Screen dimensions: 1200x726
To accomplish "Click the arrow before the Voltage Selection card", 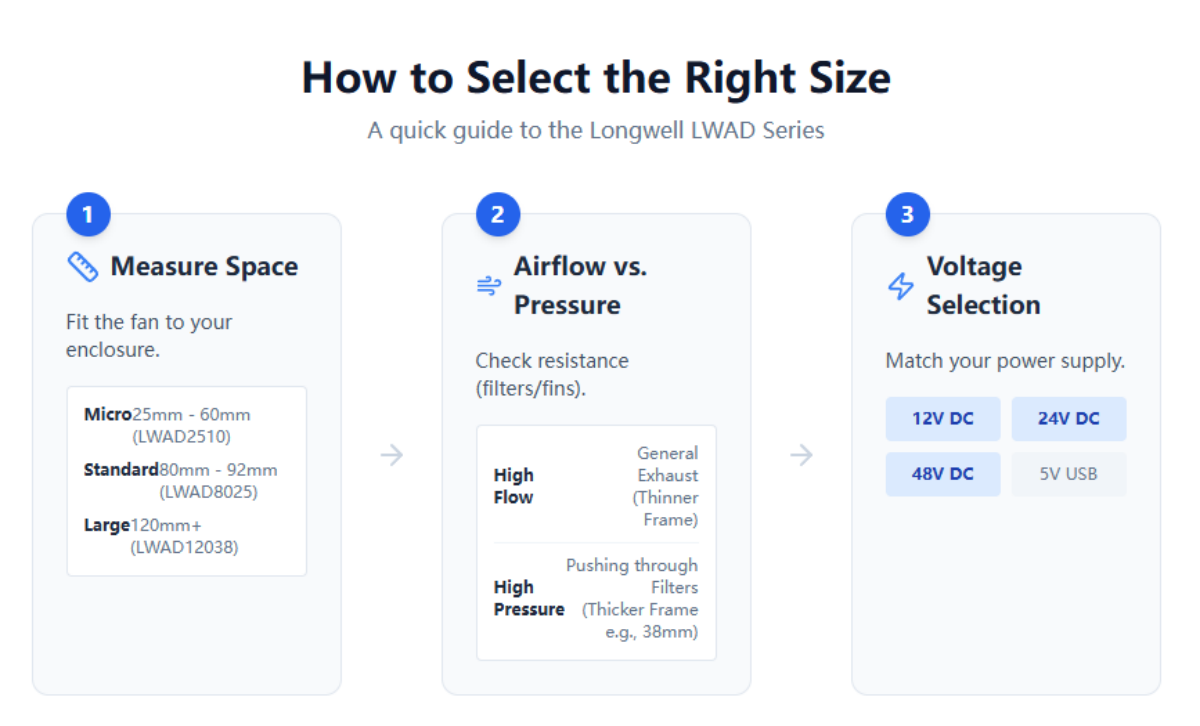I will 801,454.
